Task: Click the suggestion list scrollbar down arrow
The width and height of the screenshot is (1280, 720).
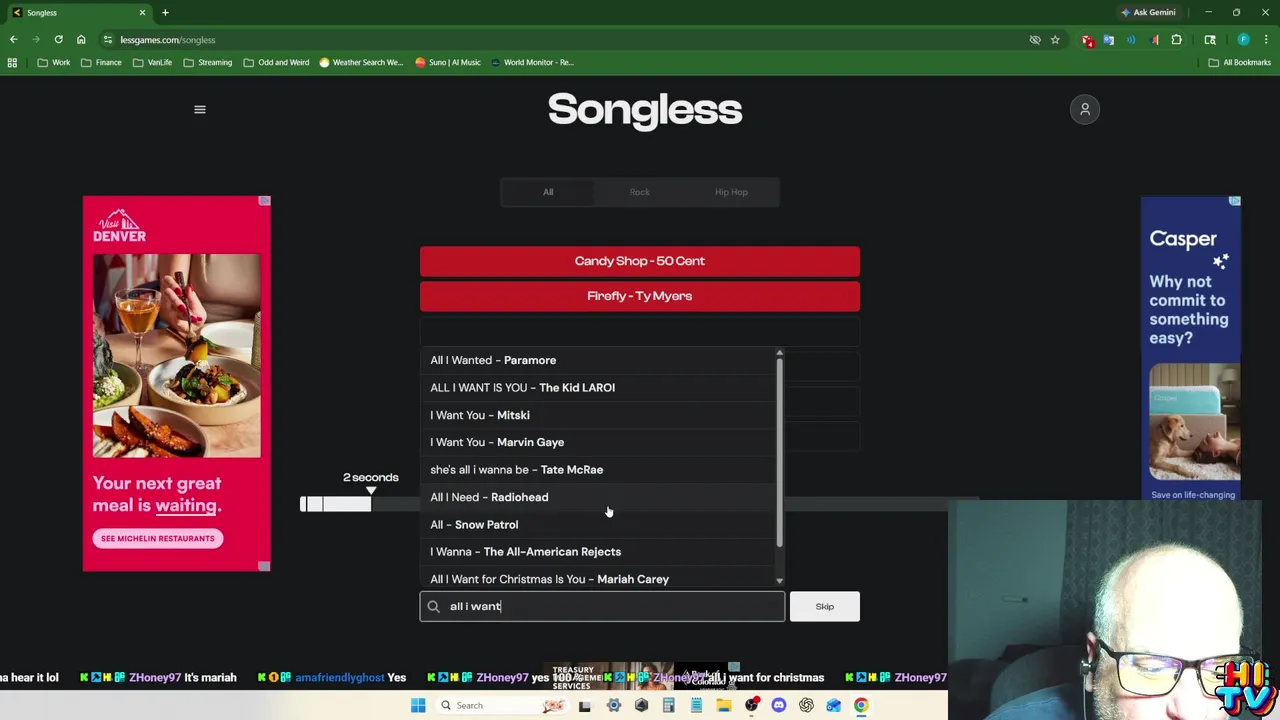Action: point(779,581)
